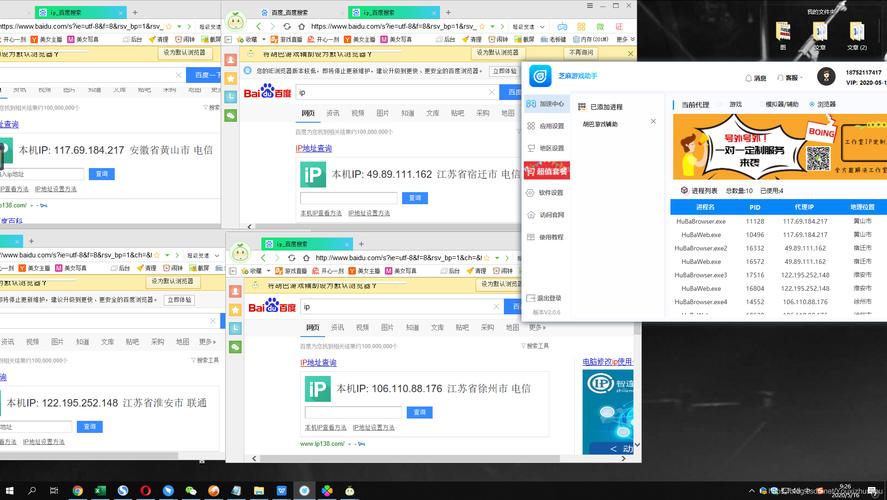The height and width of the screenshot is (500, 887).
Task: Click 退出登录 at the sidebar bottom
Action: [x=544, y=298]
